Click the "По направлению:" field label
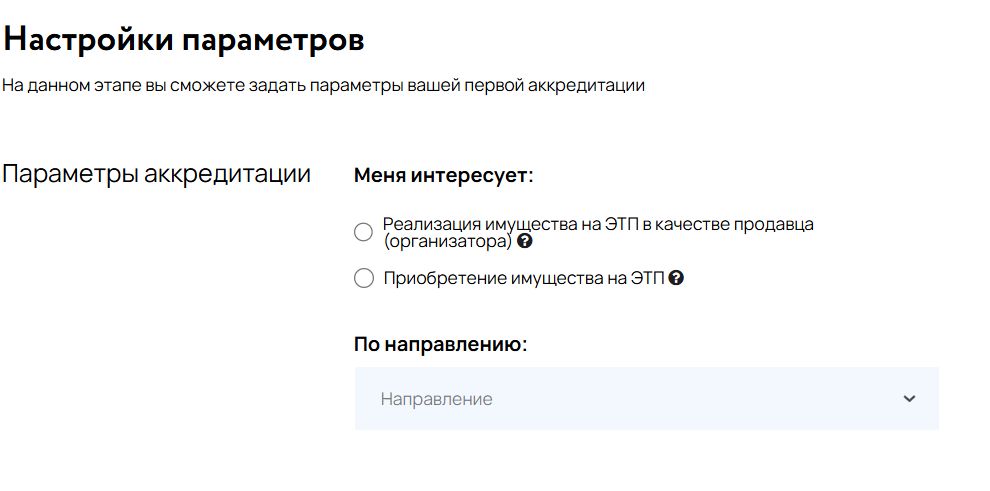Viewport: 990px width, 491px height. [441, 345]
